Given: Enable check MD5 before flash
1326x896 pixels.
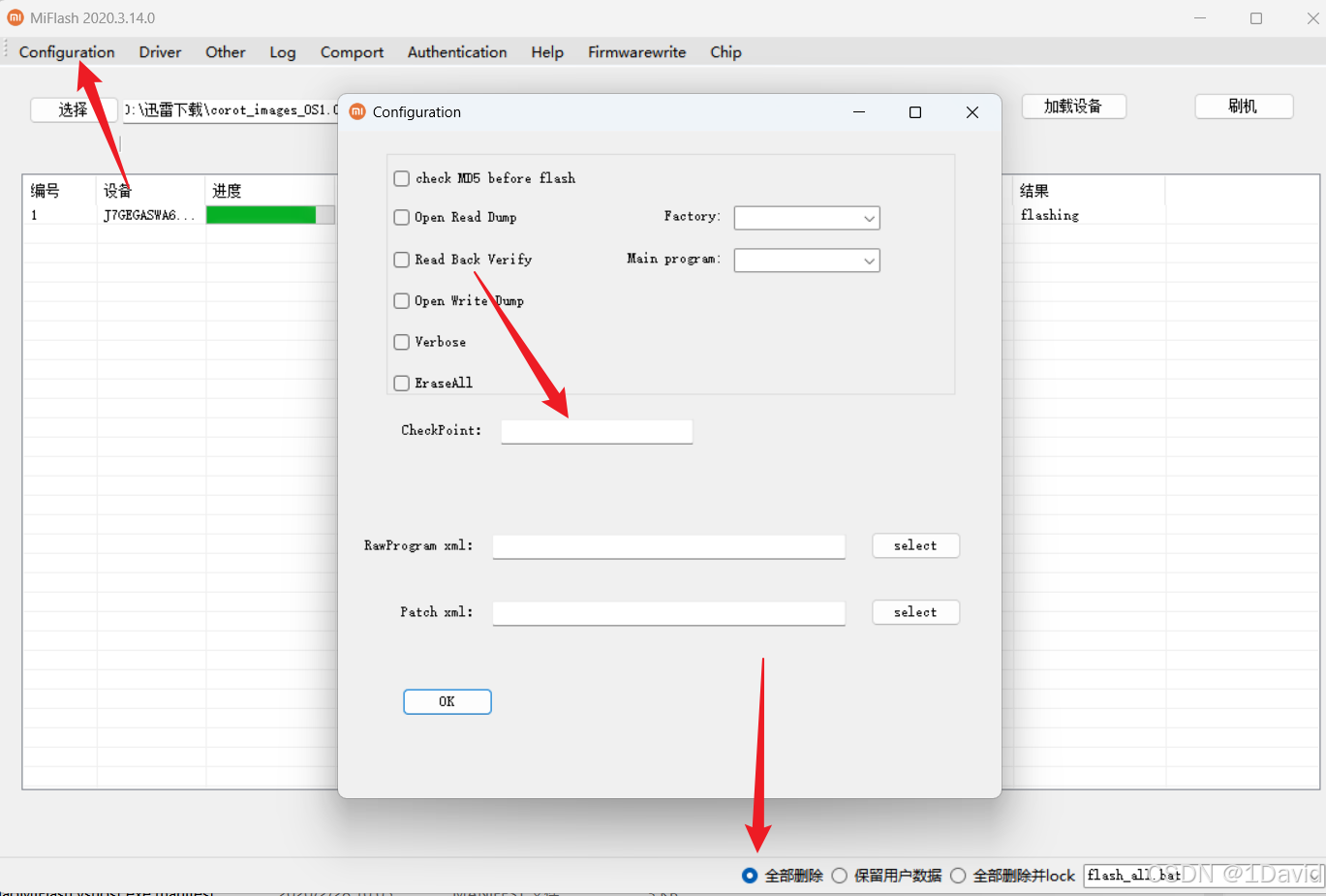Looking at the screenshot, I should tap(402, 178).
